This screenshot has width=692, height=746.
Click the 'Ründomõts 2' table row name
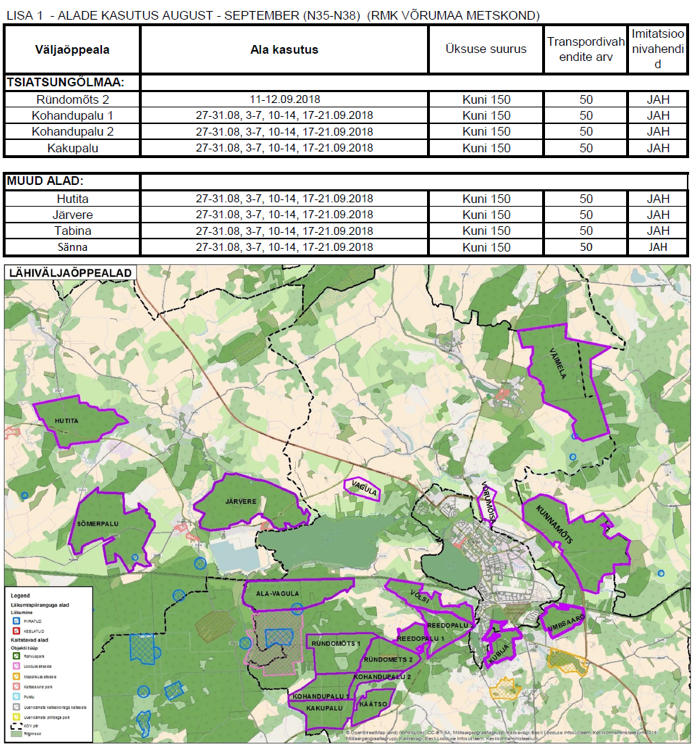click(x=72, y=99)
